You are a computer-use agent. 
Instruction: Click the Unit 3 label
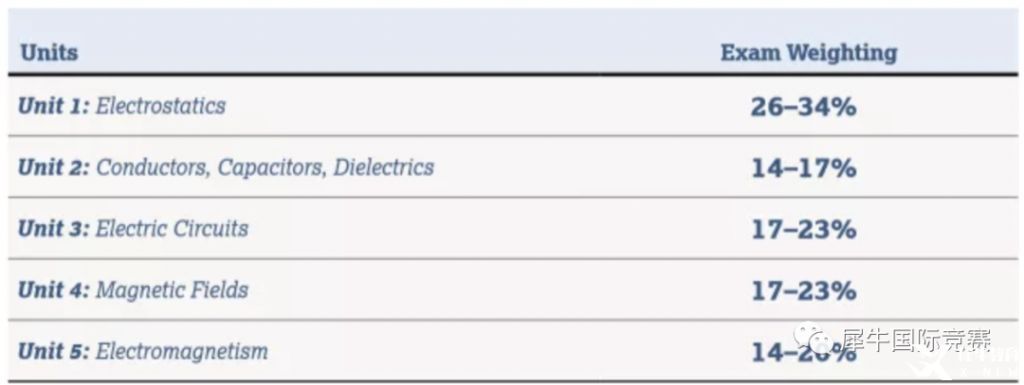54,228
